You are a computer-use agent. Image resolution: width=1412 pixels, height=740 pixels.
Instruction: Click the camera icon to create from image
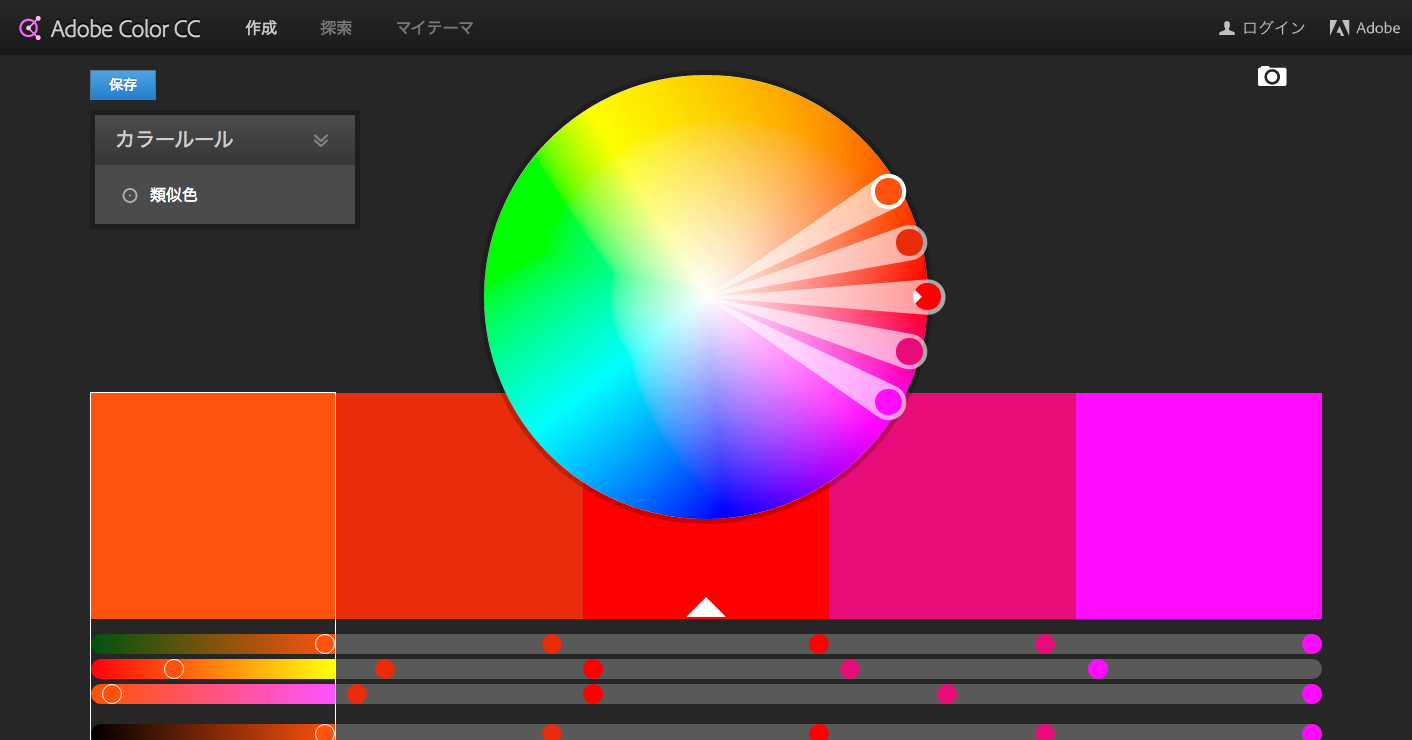(x=1272, y=76)
